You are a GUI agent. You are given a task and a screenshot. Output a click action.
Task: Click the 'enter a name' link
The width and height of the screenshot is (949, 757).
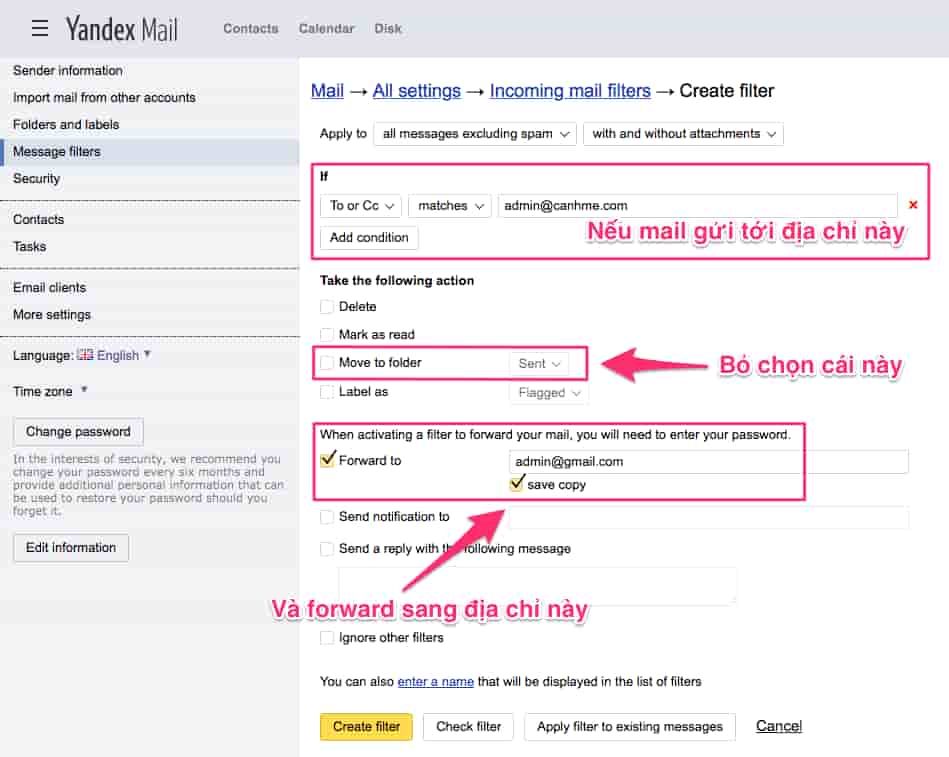click(x=436, y=682)
